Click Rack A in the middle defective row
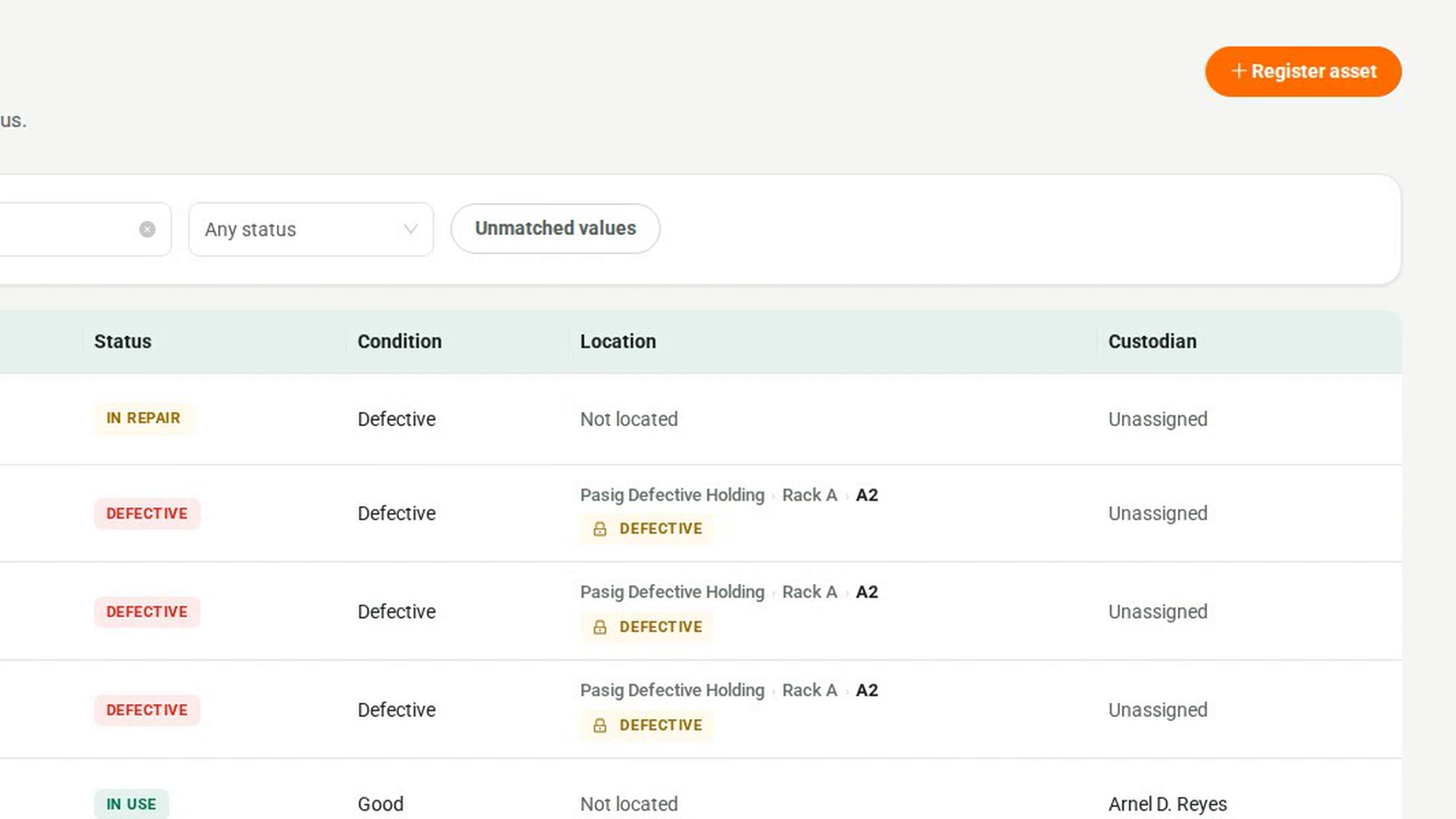1456x819 pixels. (x=809, y=591)
